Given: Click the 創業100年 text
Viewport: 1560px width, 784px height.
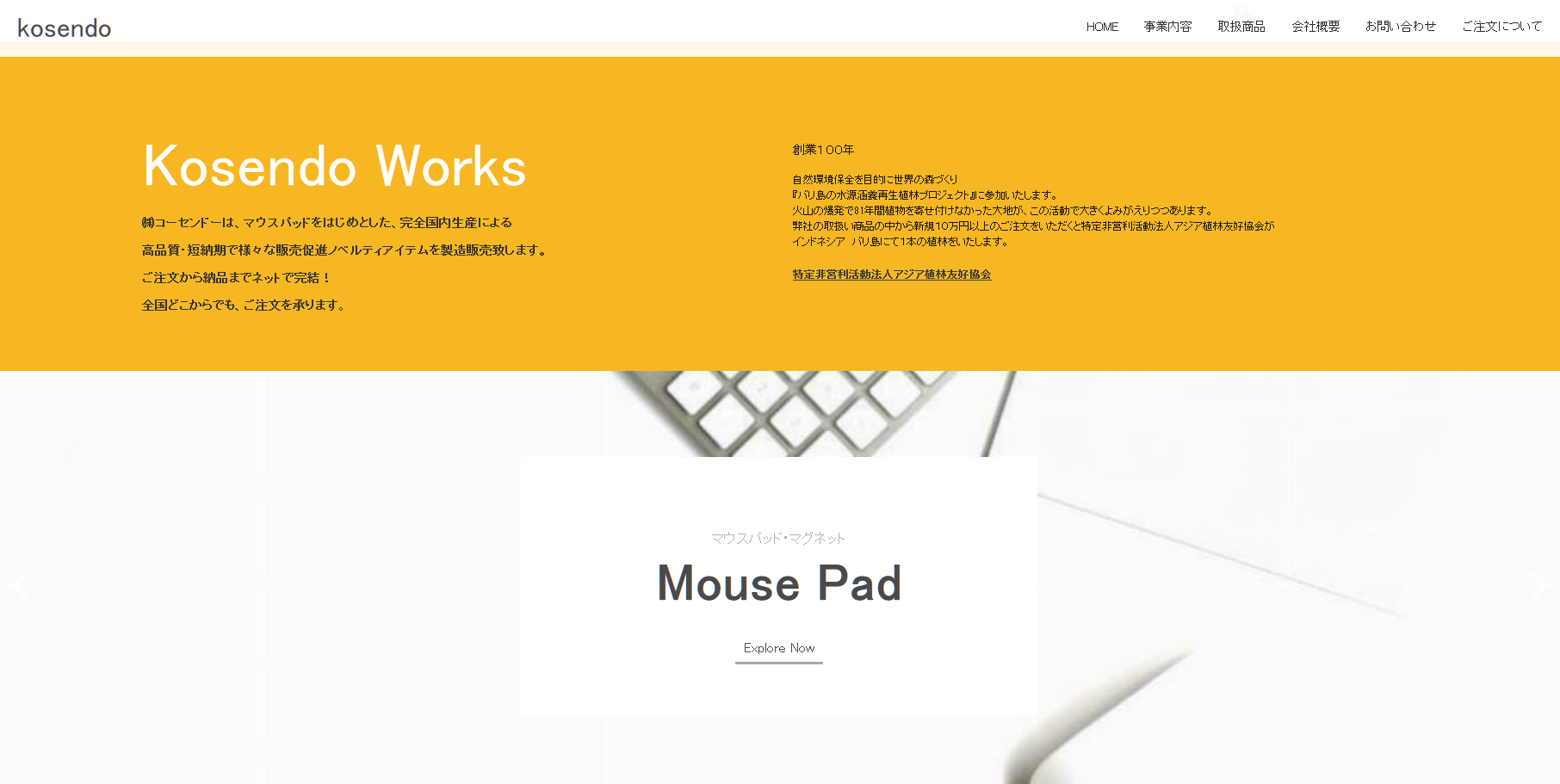Looking at the screenshot, I should (823, 150).
